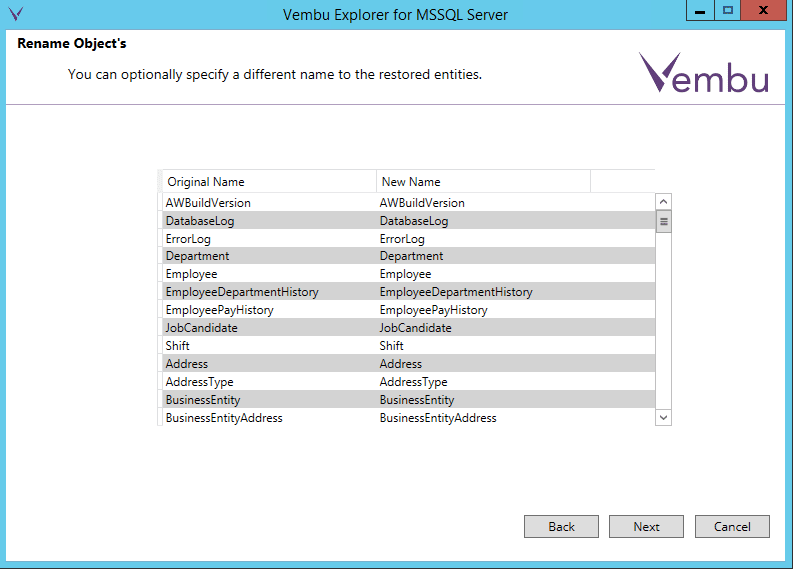Viewport: 793px width, 569px height.
Task: Click the Vembu logo in the header
Action: pyautogui.click(x=703, y=73)
